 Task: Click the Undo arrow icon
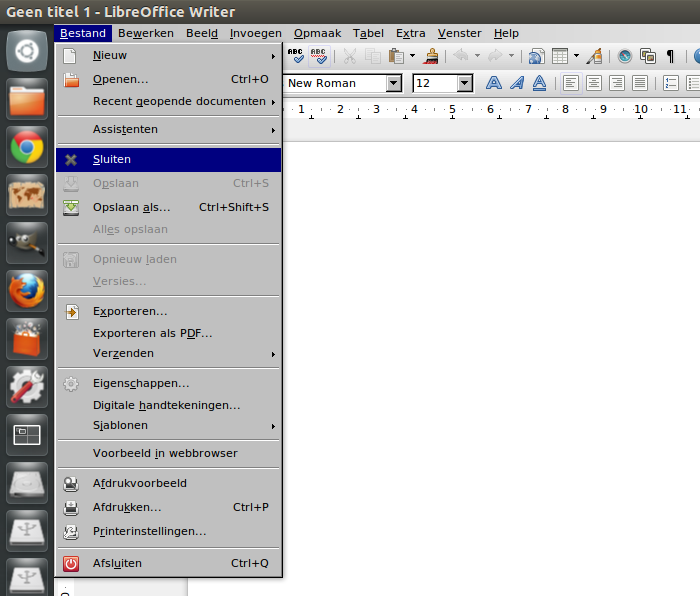[x=461, y=56]
